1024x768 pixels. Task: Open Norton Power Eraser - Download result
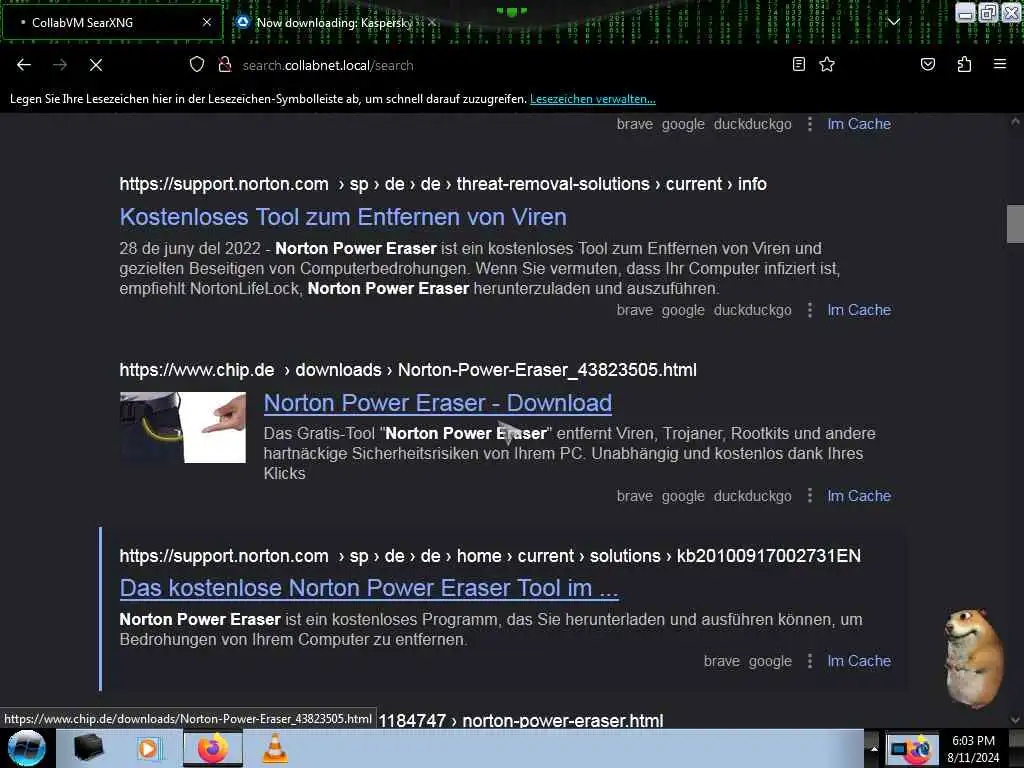pyautogui.click(x=438, y=403)
